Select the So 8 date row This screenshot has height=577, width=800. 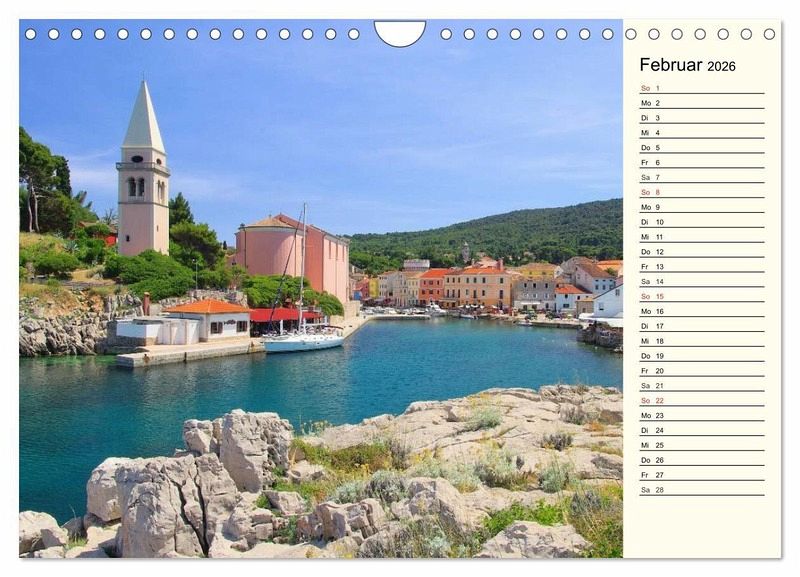pyautogui.click(x=702, y=192)
